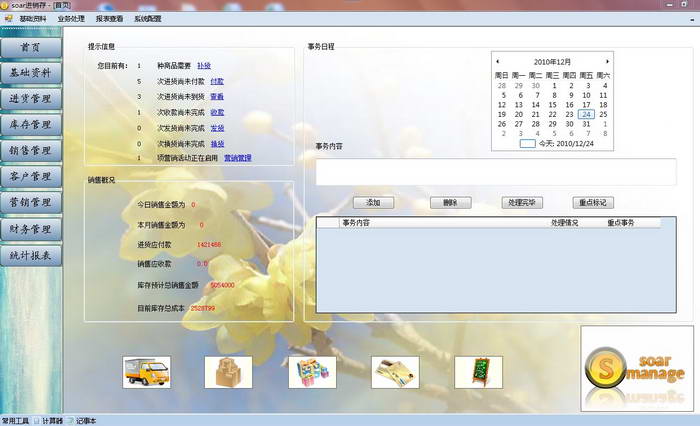Open 统计报表 in the sidebar
Viewport: 700px width, 426px height.
31,255
